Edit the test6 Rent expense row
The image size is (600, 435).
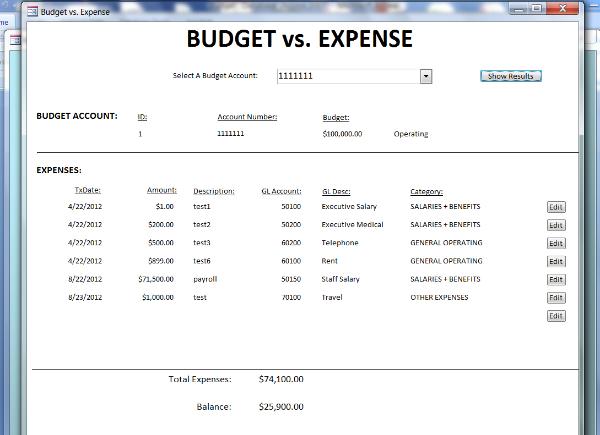556,261
